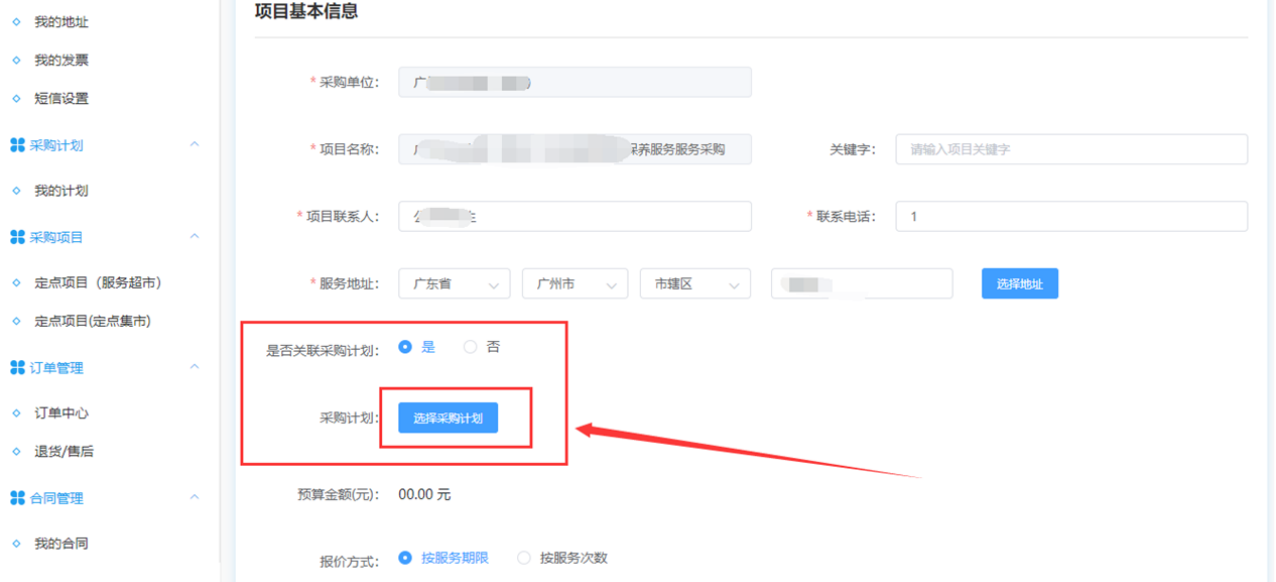Screen dimensions: 1276x582
Task: Click the 选择采购计划 button
Action: (448, 418)
